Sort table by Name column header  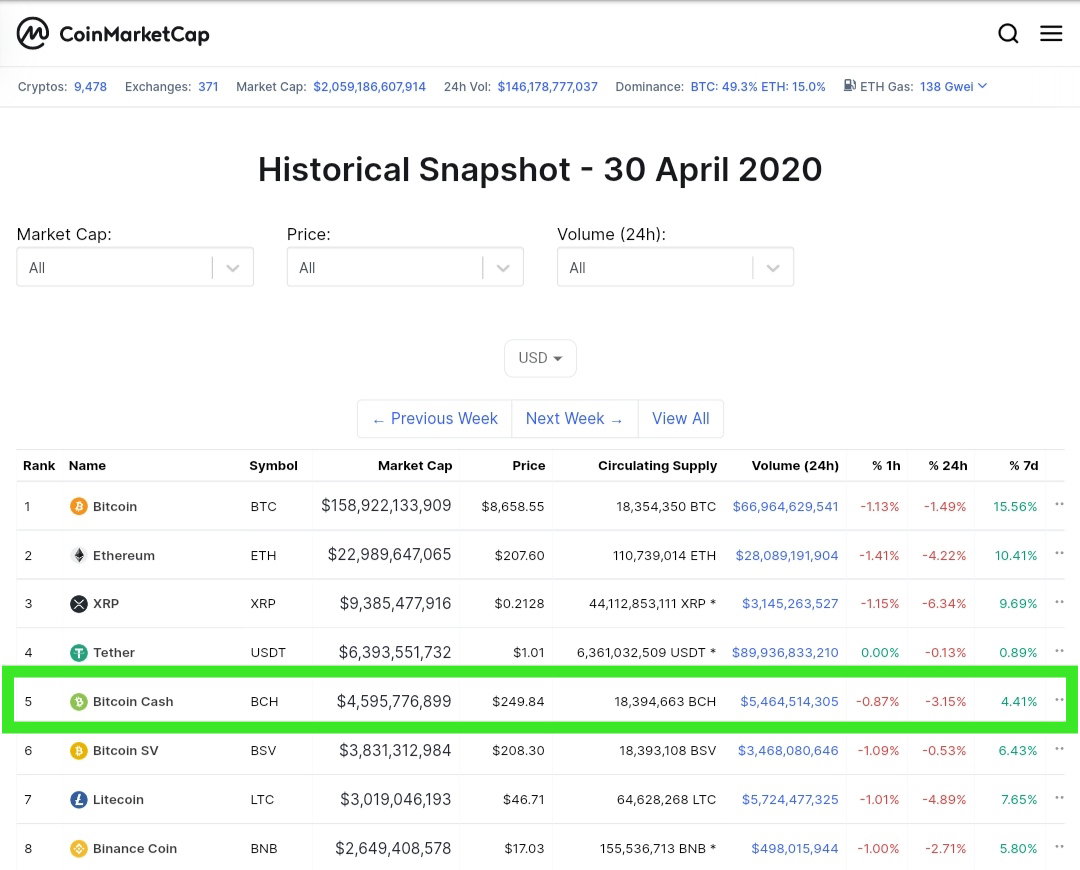[x=87, y=466]
